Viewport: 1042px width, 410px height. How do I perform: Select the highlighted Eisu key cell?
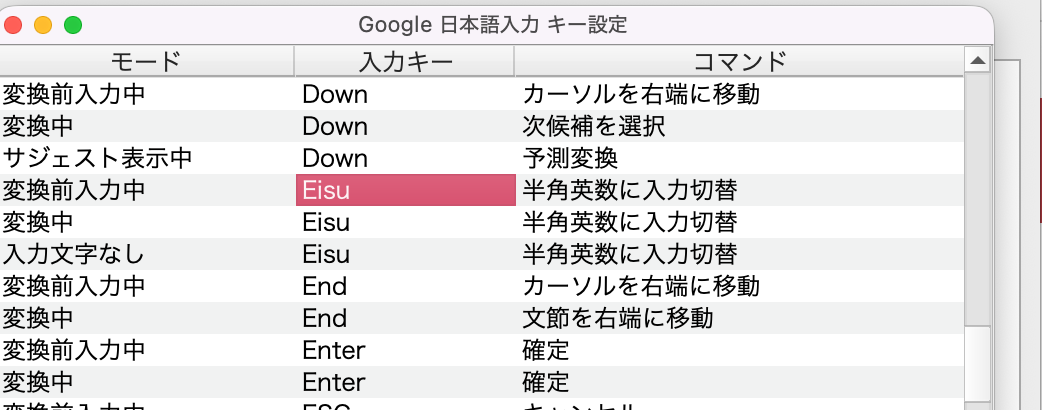405,190
